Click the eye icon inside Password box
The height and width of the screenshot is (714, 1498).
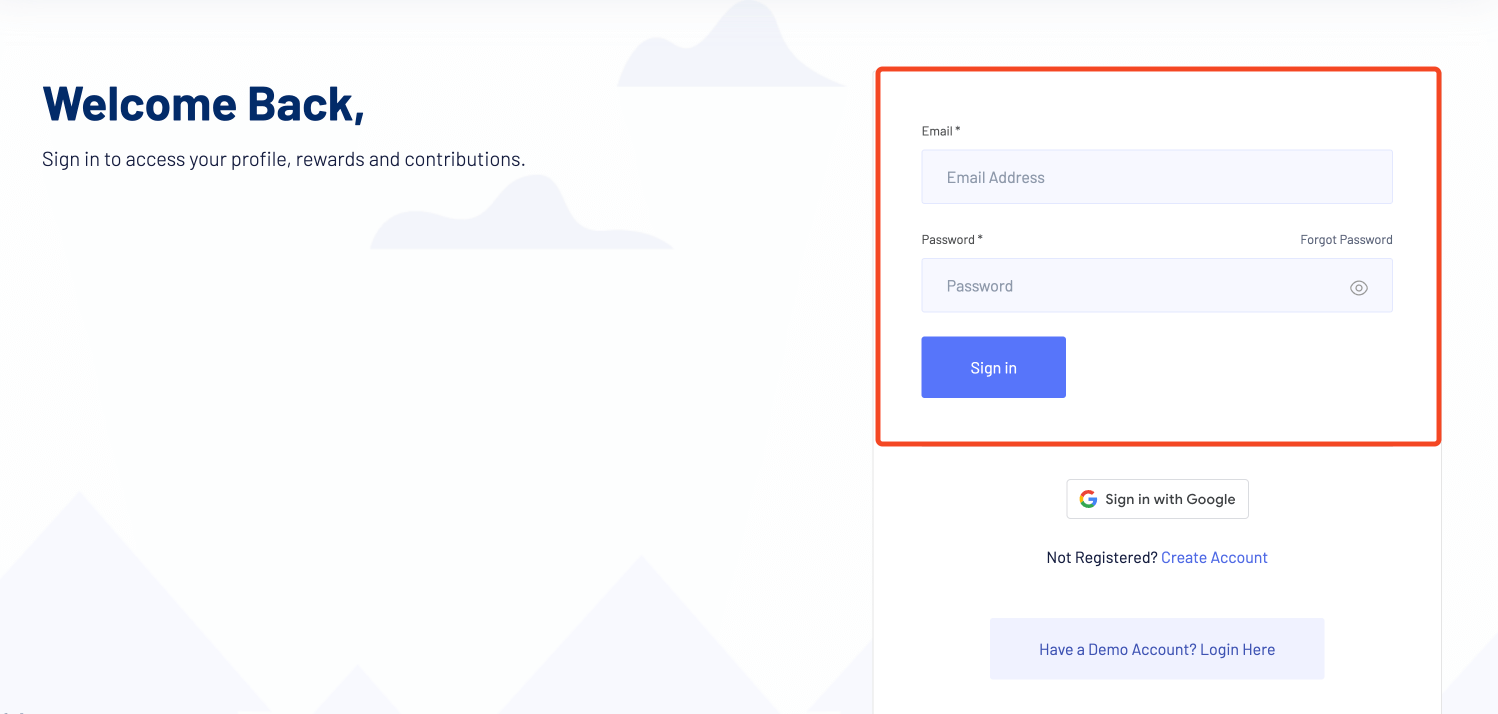coord(1359,287)
